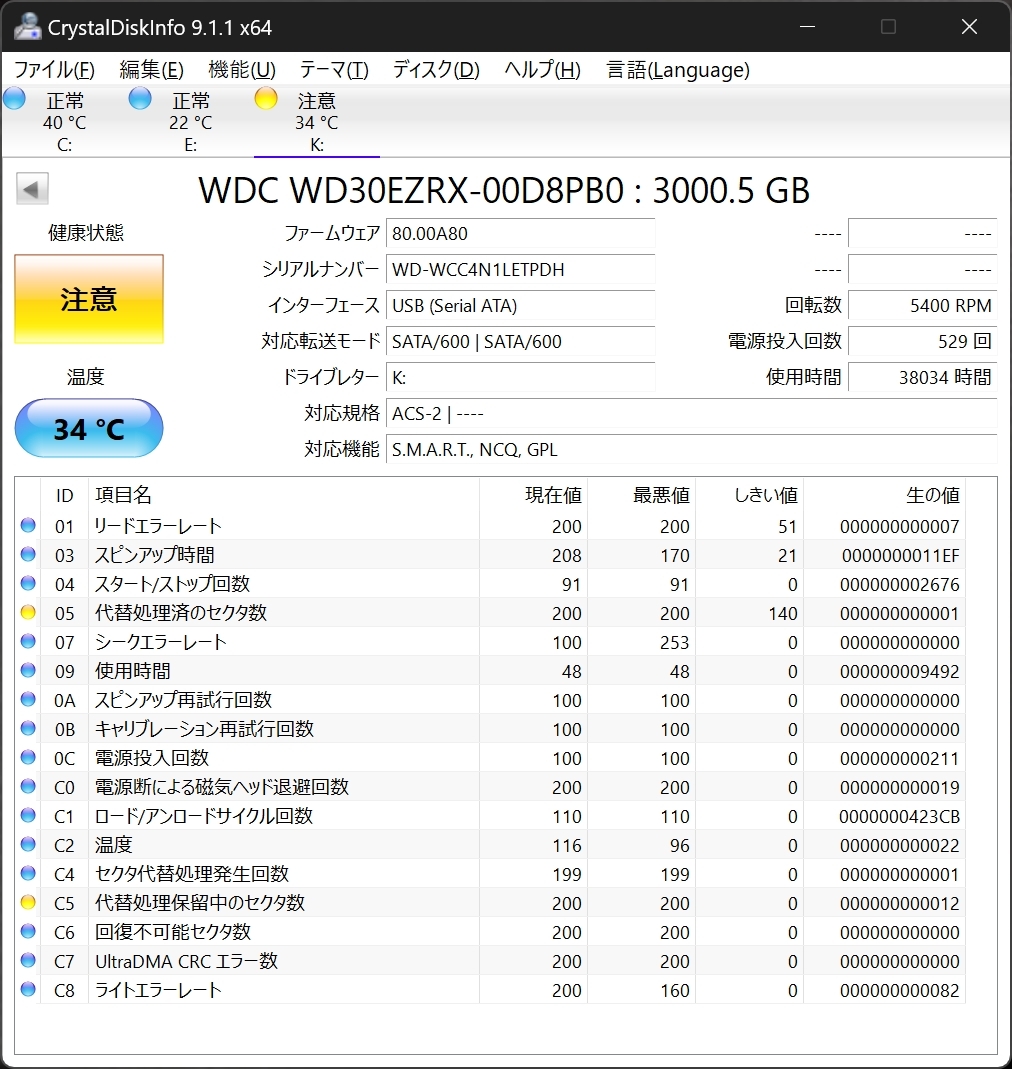The width and height of the screenshot is (1012, 1069).
Task: Click the status dot for row 01 リードエラーレート
Action: (x=28, y=526)
